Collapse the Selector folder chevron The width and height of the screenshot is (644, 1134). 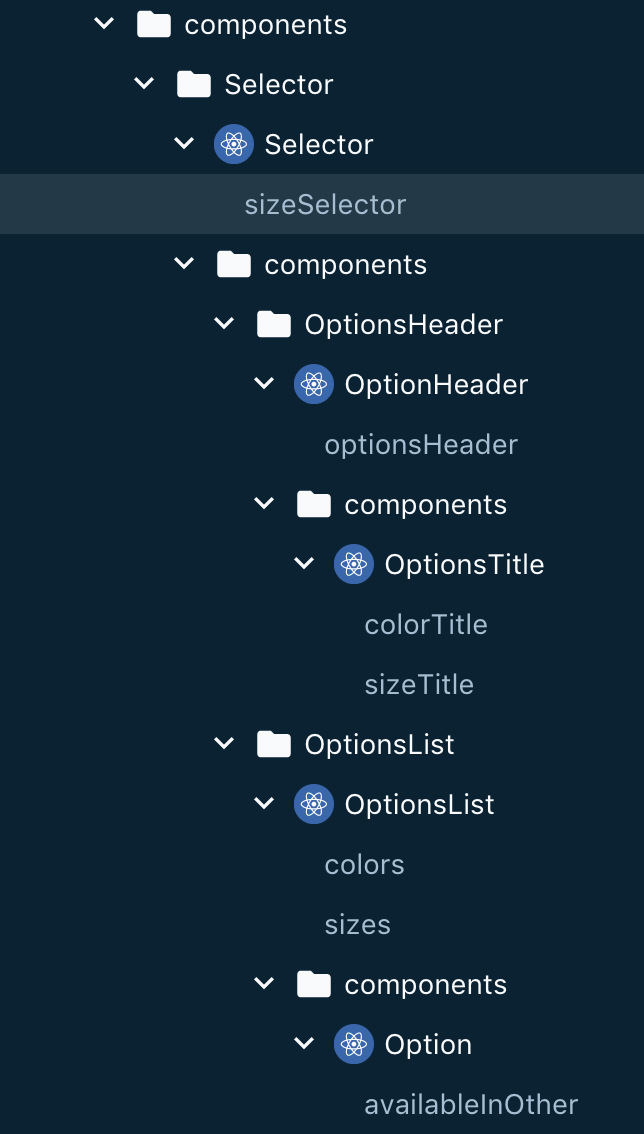pos(144,84)
